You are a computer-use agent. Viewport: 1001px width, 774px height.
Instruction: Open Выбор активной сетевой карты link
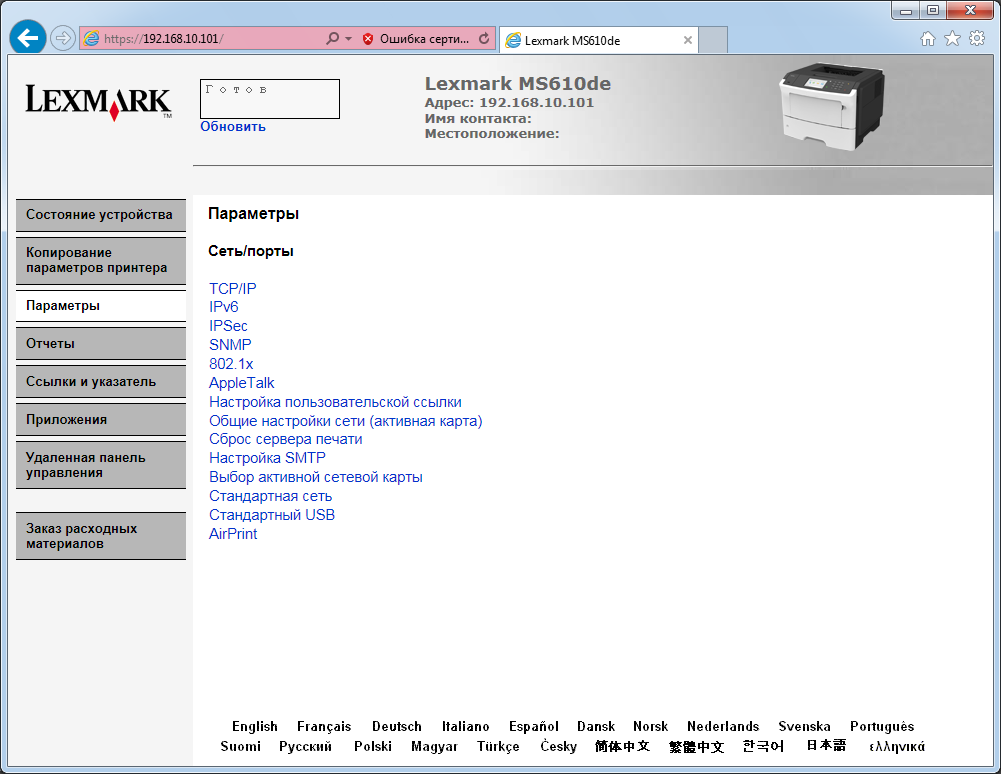[x=315, y=477]
